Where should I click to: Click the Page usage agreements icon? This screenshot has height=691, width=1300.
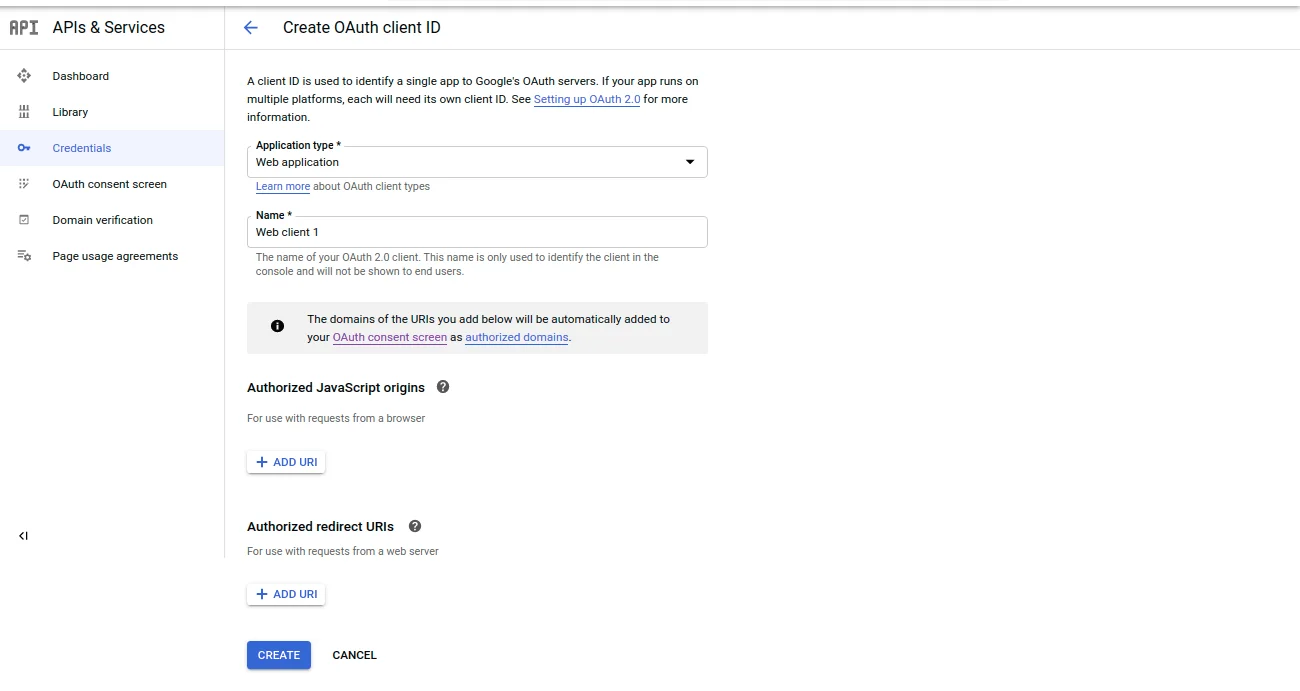[24, 256]
